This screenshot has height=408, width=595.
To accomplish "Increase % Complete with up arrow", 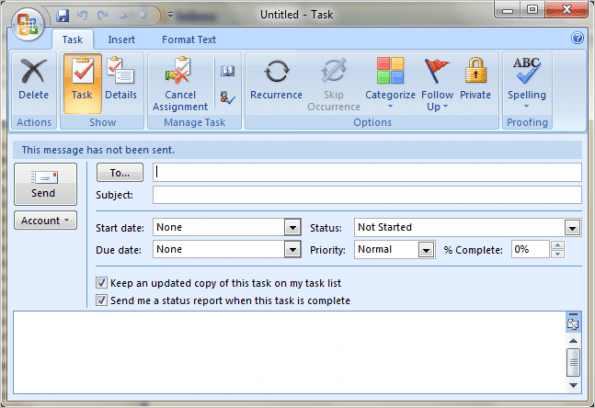I will click(558, 245).
